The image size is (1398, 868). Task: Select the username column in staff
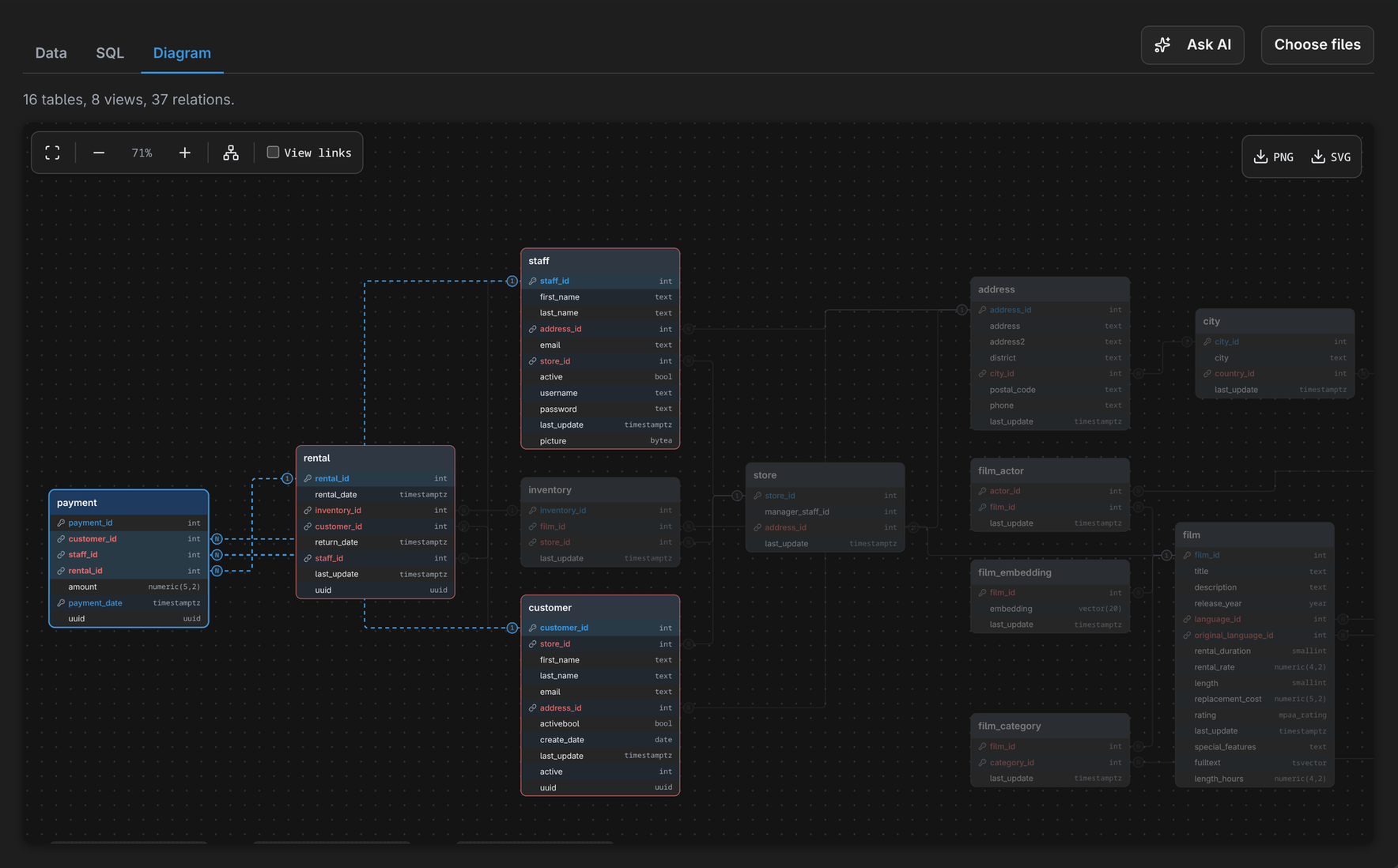pyautogui.click(x=600, y=393)
